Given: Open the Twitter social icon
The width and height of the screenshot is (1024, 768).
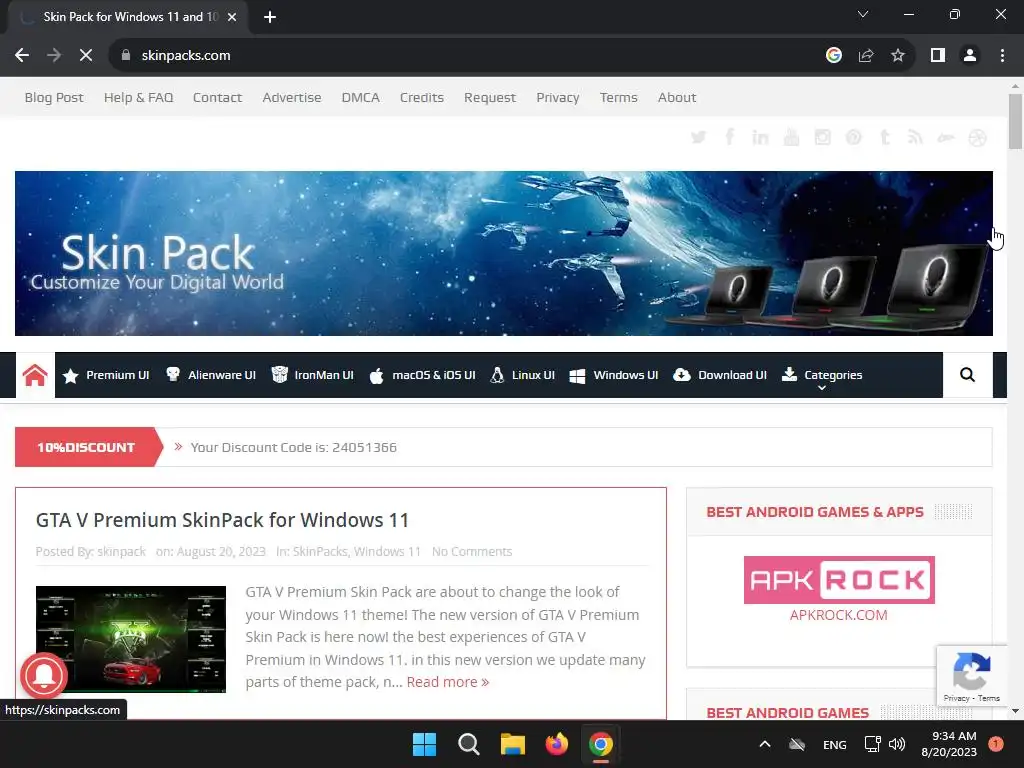Looking at the screenshot, I should point(698,137).
